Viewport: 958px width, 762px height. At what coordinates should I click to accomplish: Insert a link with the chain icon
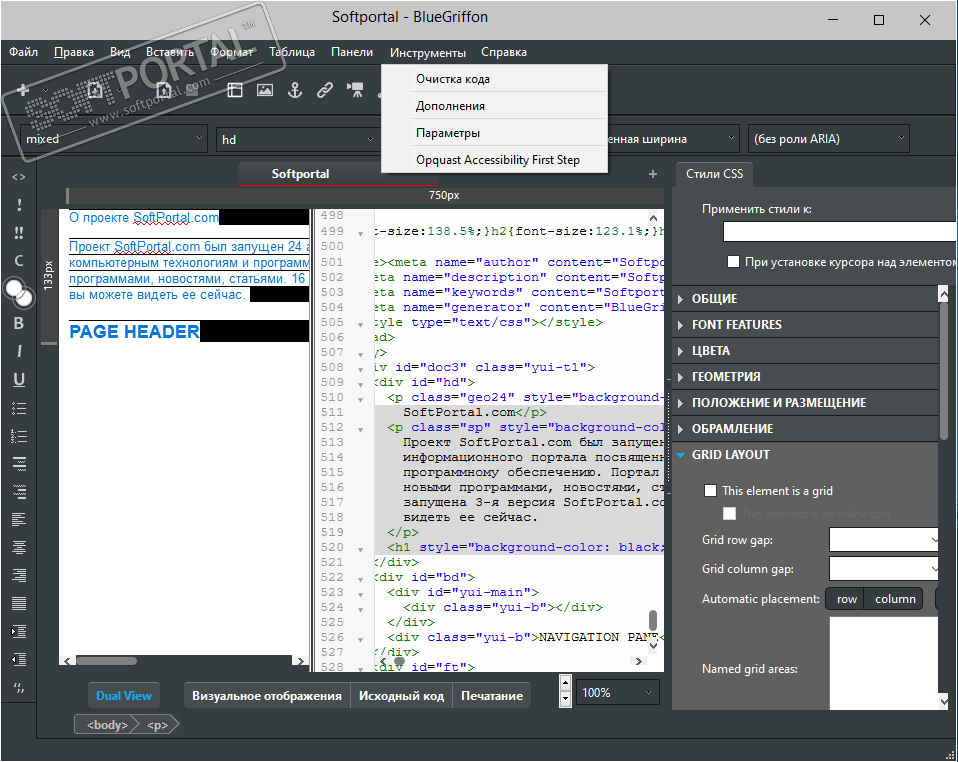pyautogui.click(x=325, y=90)
